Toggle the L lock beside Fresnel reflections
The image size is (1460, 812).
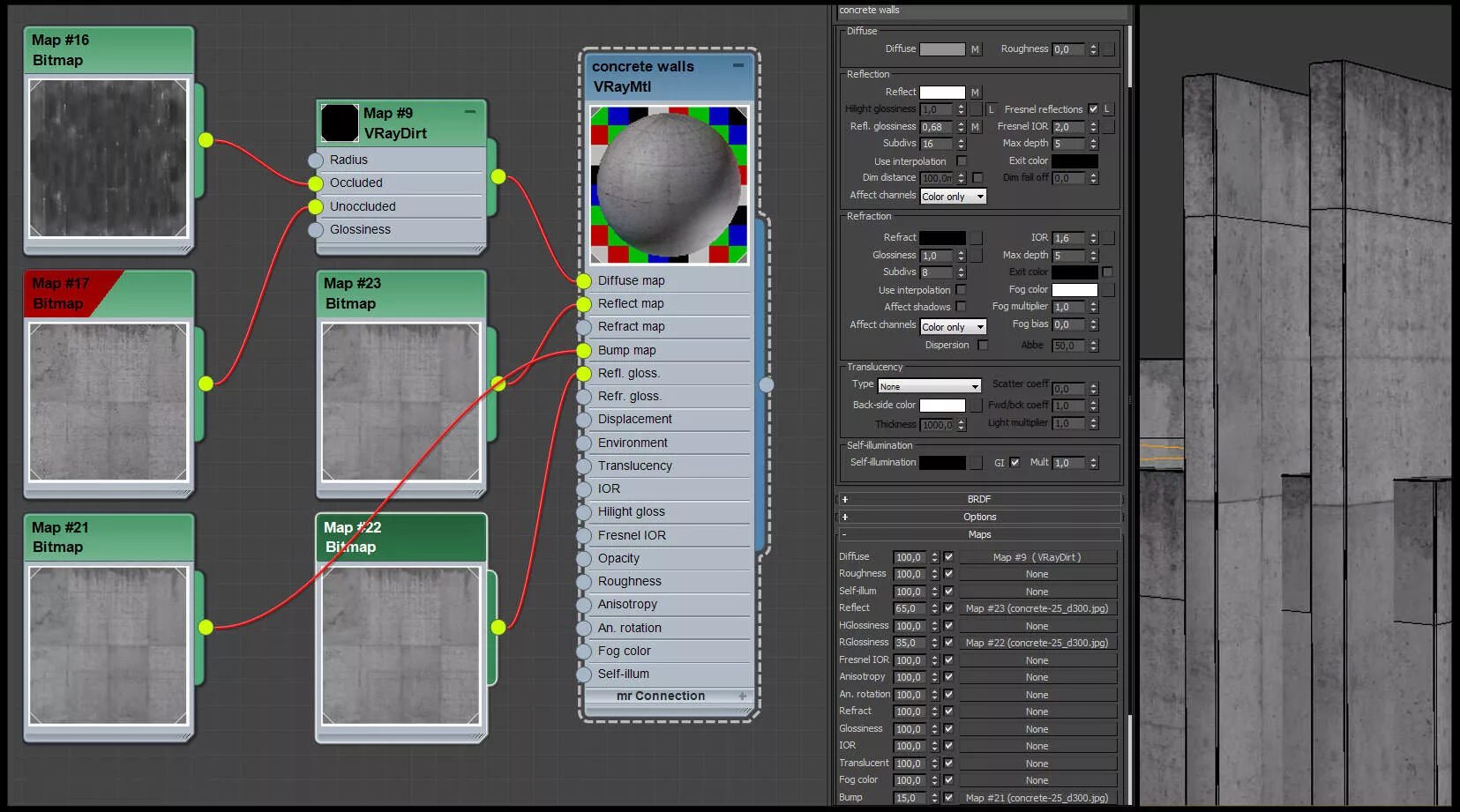(x=1107, y=109)
